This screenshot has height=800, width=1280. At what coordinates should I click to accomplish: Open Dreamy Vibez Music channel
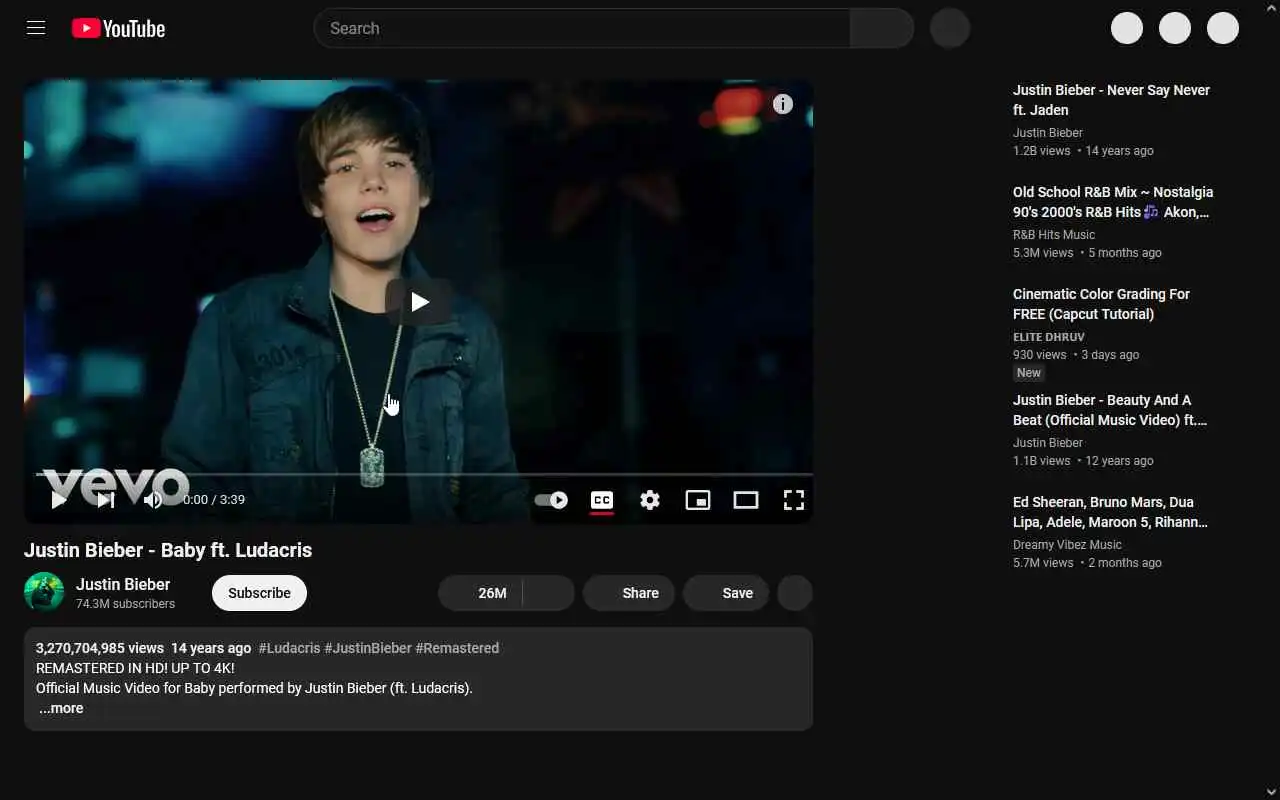(1067, 545)
